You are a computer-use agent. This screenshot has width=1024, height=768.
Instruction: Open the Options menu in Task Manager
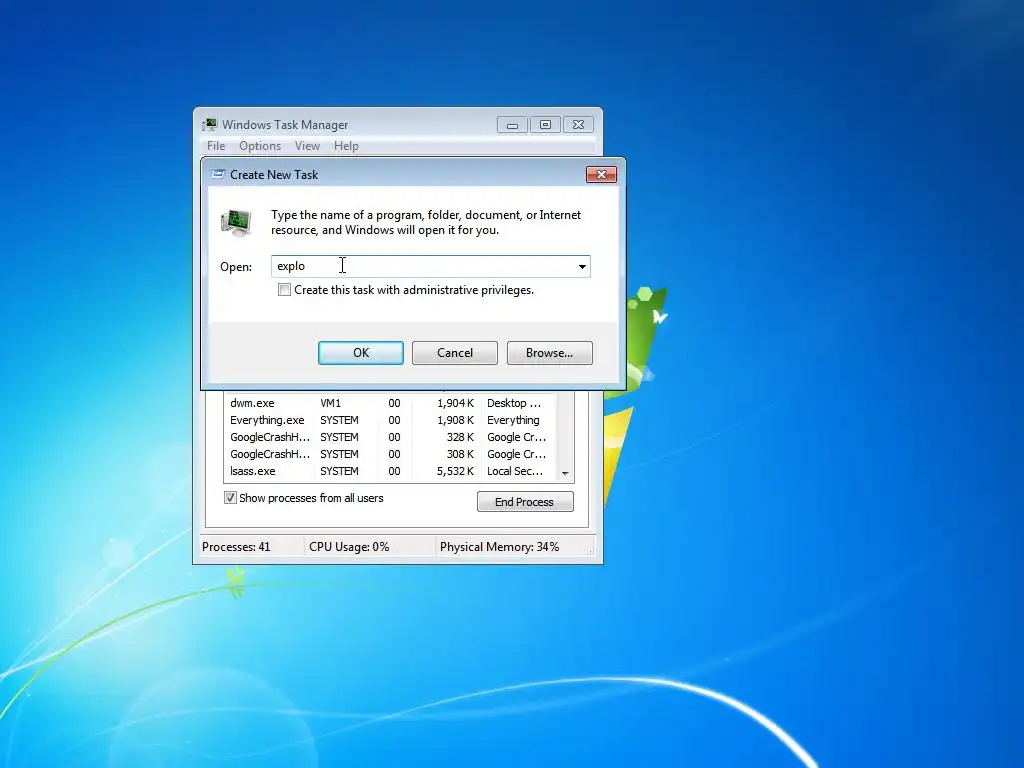click(260, 146)
